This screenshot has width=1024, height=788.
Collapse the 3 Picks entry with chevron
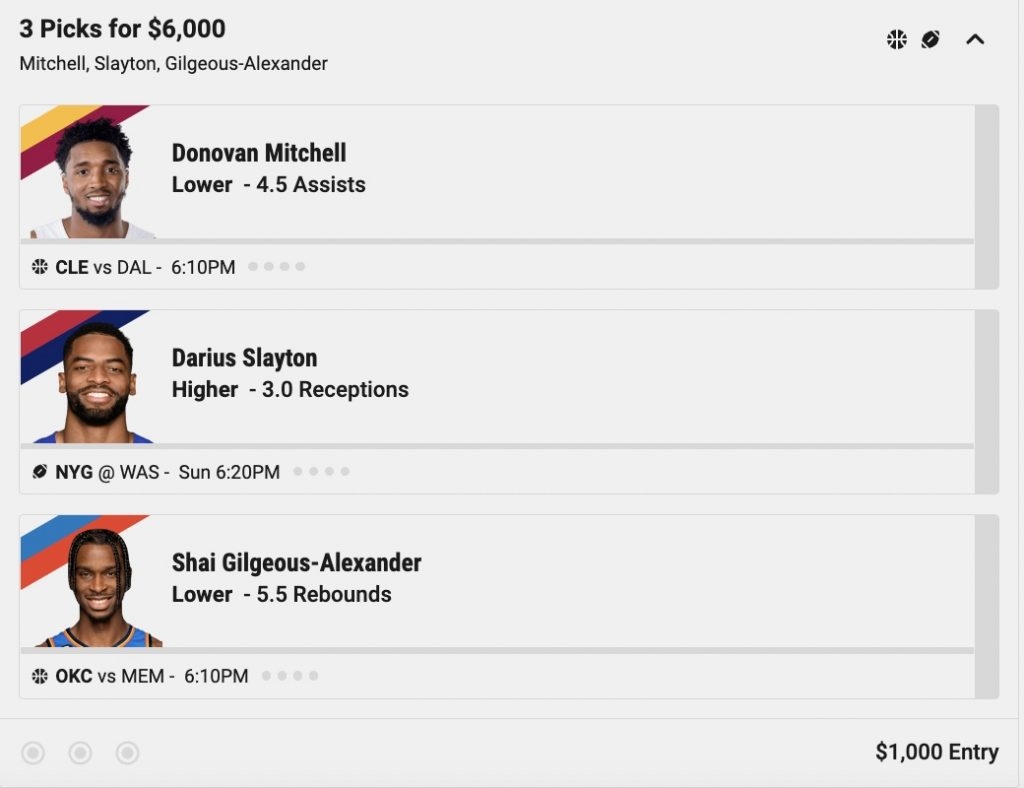pos(975,40)
